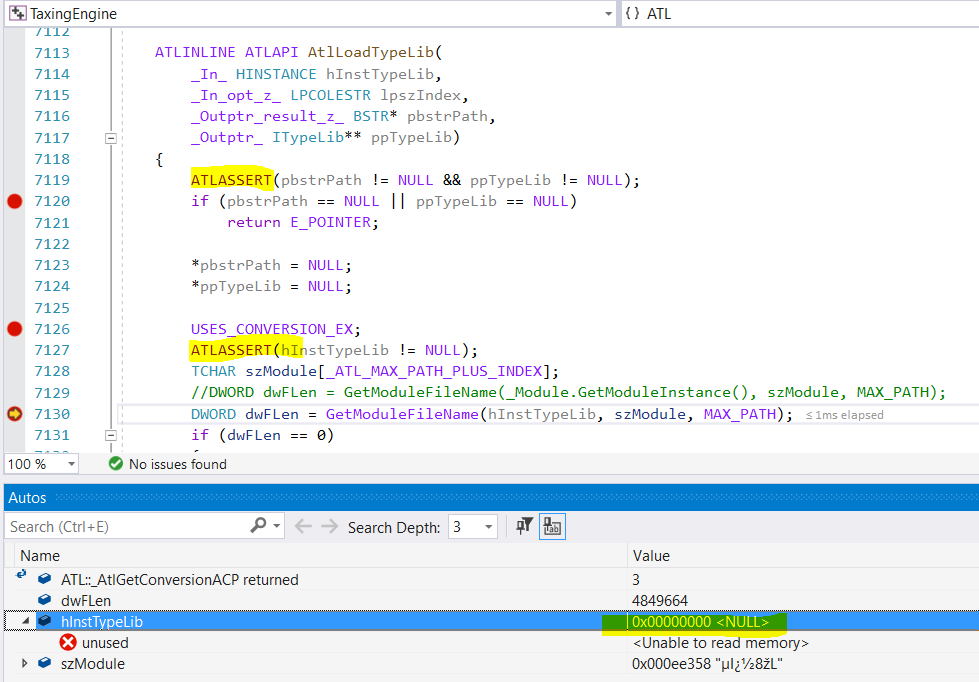Click _ATL_MAX_PATH_PLUS_INDEX on line 7128
This screenshot has height=682, width=979.
click(x=435, y=372)
